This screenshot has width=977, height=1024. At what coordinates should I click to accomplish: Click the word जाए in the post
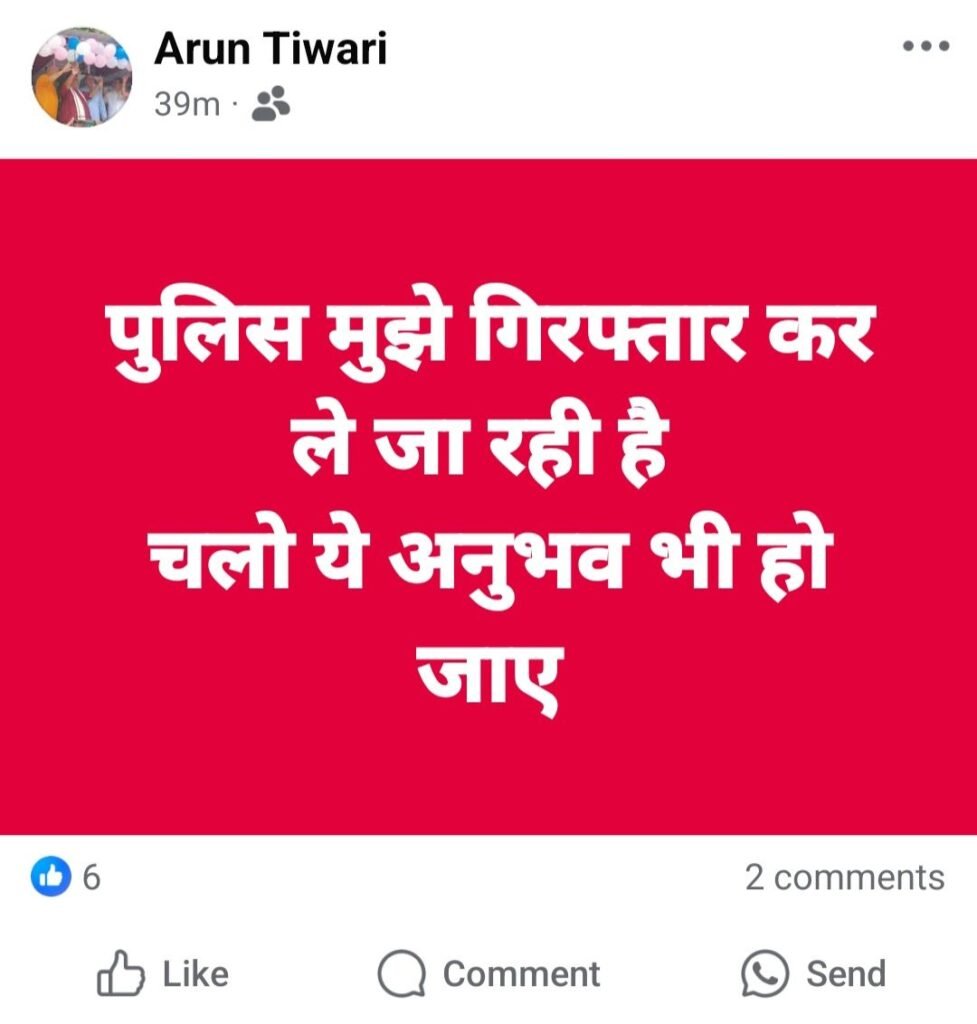(488, 679)
